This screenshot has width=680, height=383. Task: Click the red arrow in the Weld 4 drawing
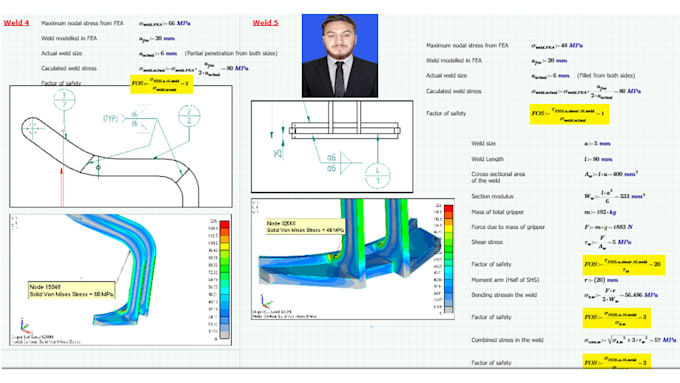[62, 187]
